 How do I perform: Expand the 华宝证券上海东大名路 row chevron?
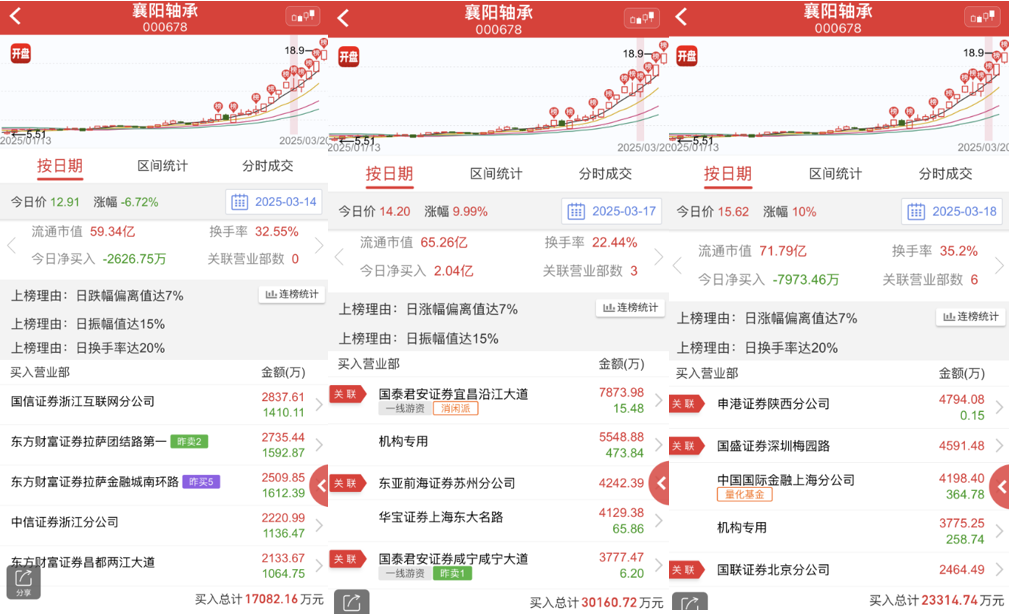pyautogui.click(x=658, y=522)
